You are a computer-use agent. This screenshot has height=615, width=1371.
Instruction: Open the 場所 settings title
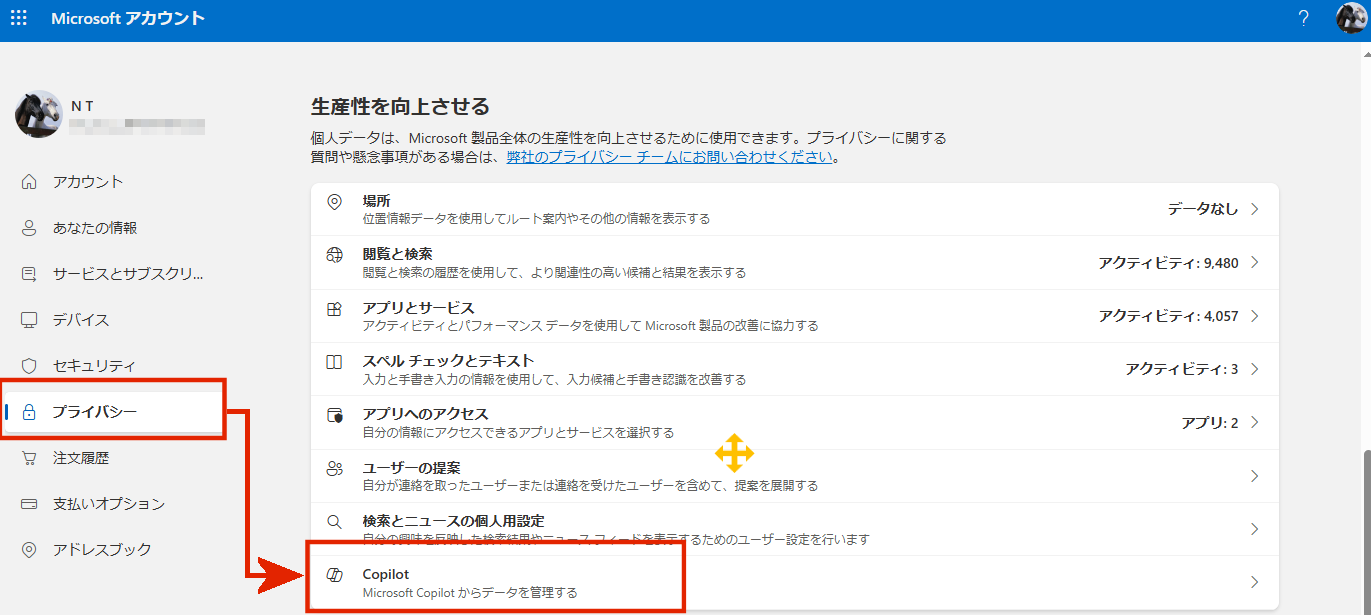[376, 201]
